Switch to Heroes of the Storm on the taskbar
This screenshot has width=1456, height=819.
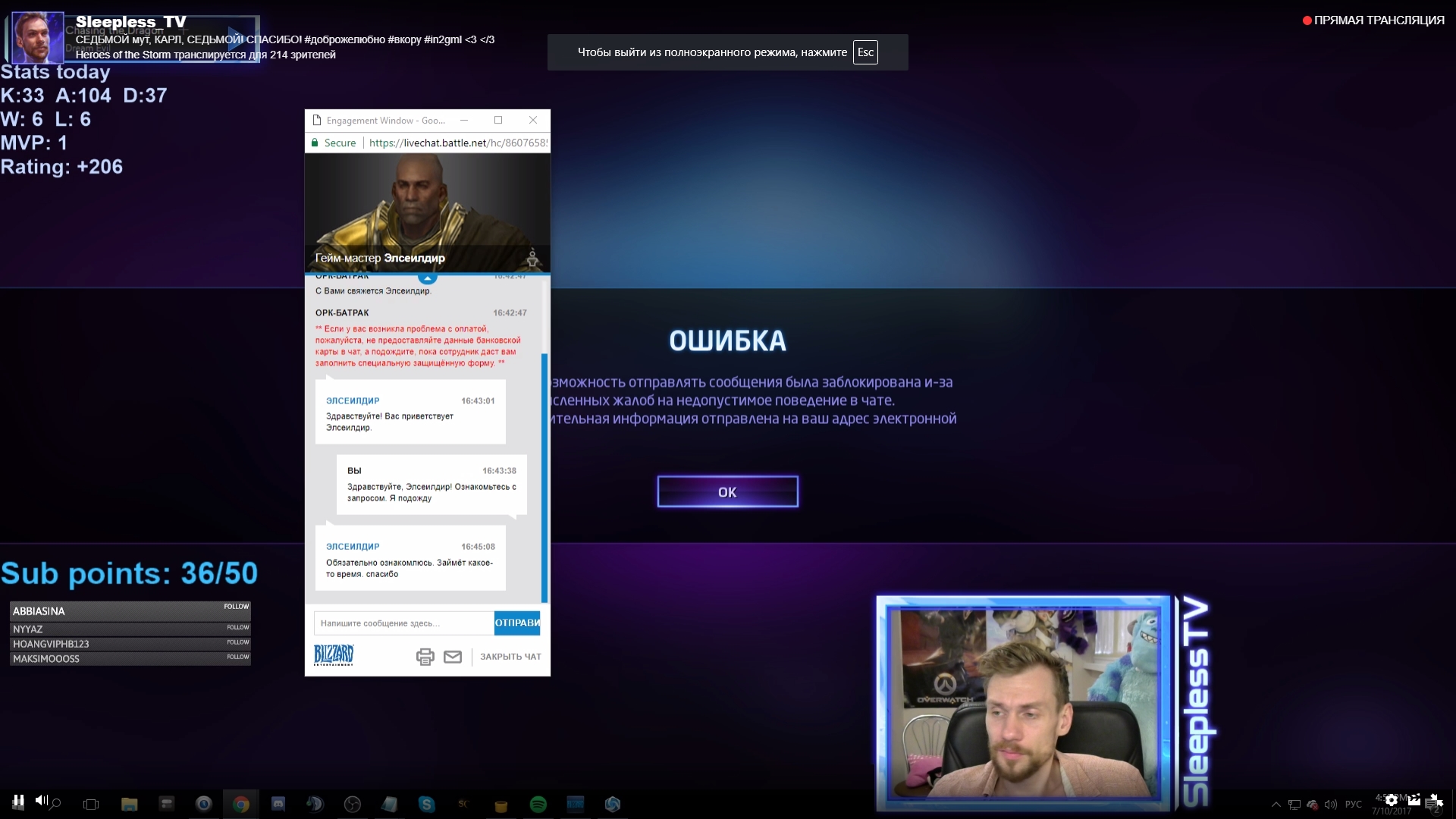[x=613, y=804]
